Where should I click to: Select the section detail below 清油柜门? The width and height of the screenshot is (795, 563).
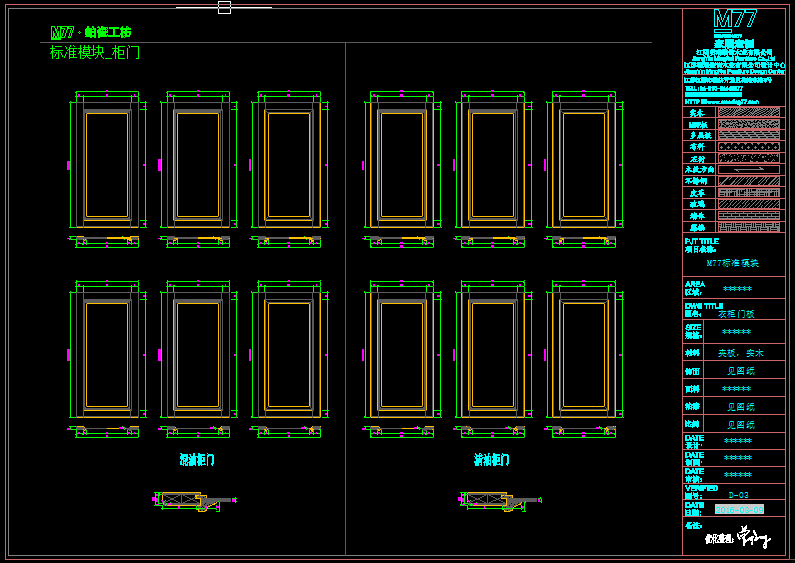click(497, 499)
